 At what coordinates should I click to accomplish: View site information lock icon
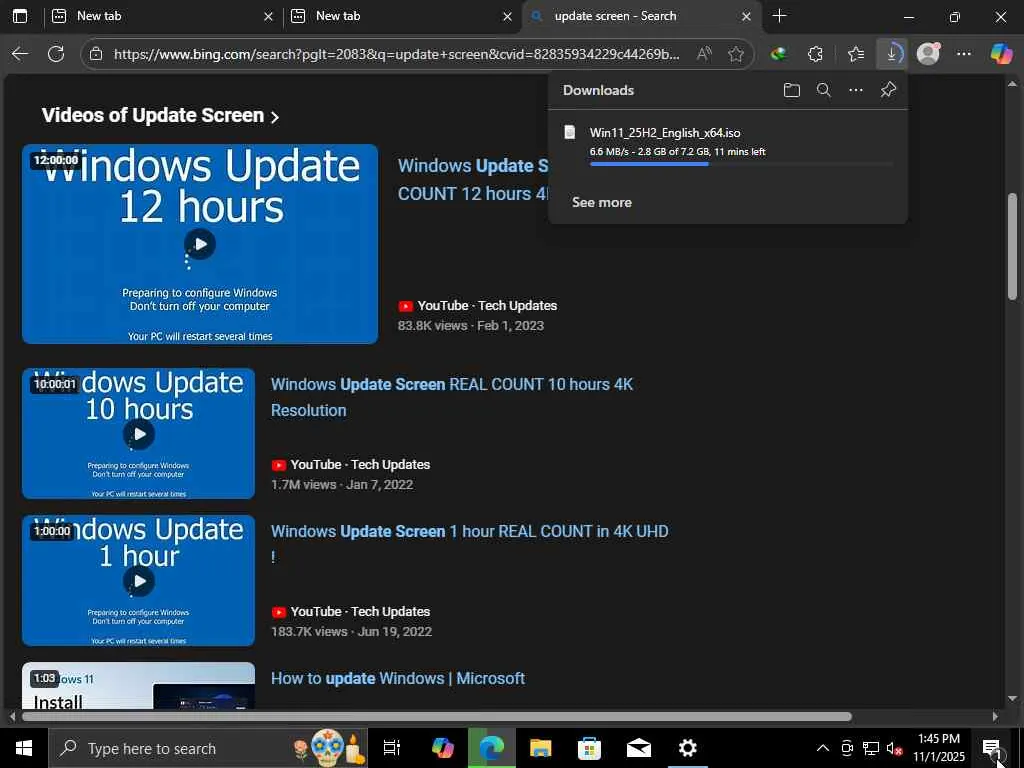tap(96, 54)
